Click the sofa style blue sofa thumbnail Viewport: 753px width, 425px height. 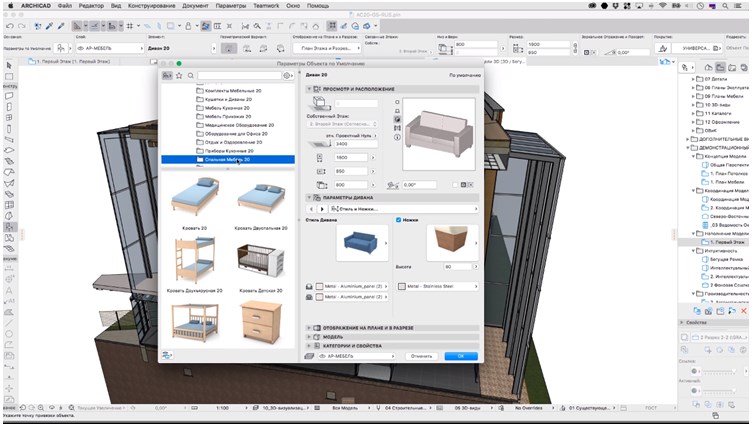362,243
